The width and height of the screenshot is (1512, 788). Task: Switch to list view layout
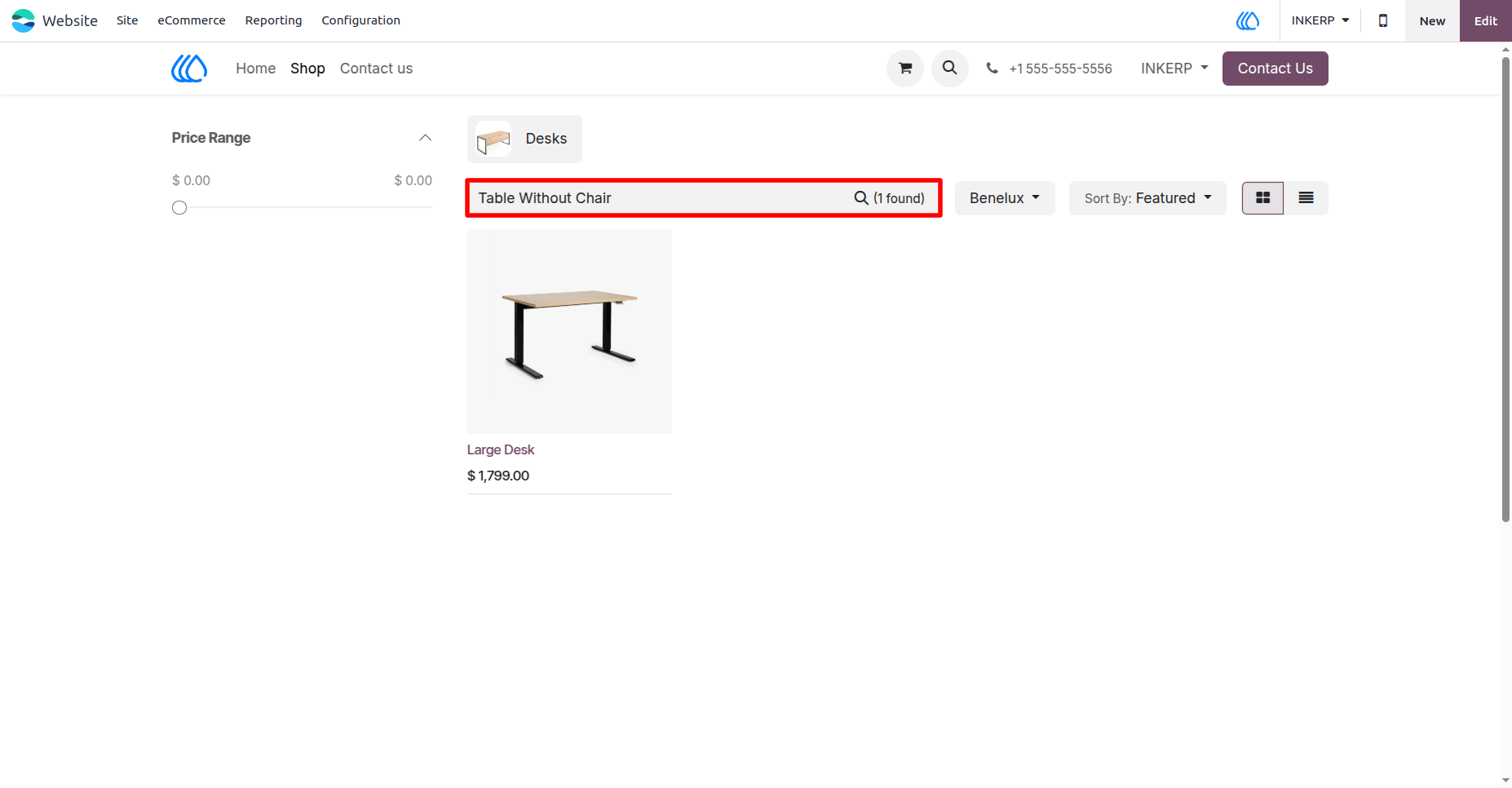(x=1306, y=198)
